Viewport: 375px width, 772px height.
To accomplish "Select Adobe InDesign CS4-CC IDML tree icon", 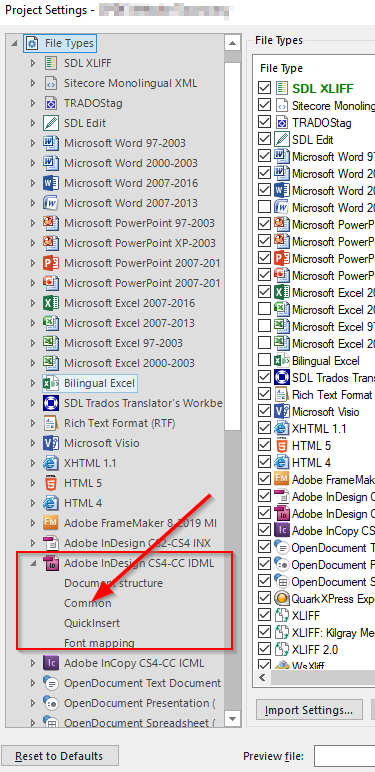I will 50,563.
